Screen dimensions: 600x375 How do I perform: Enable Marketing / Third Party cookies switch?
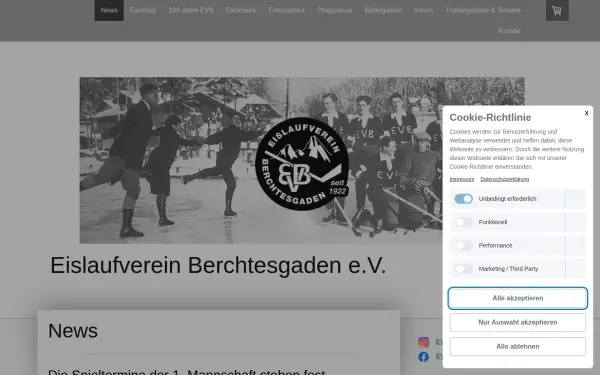click(463, 269)
